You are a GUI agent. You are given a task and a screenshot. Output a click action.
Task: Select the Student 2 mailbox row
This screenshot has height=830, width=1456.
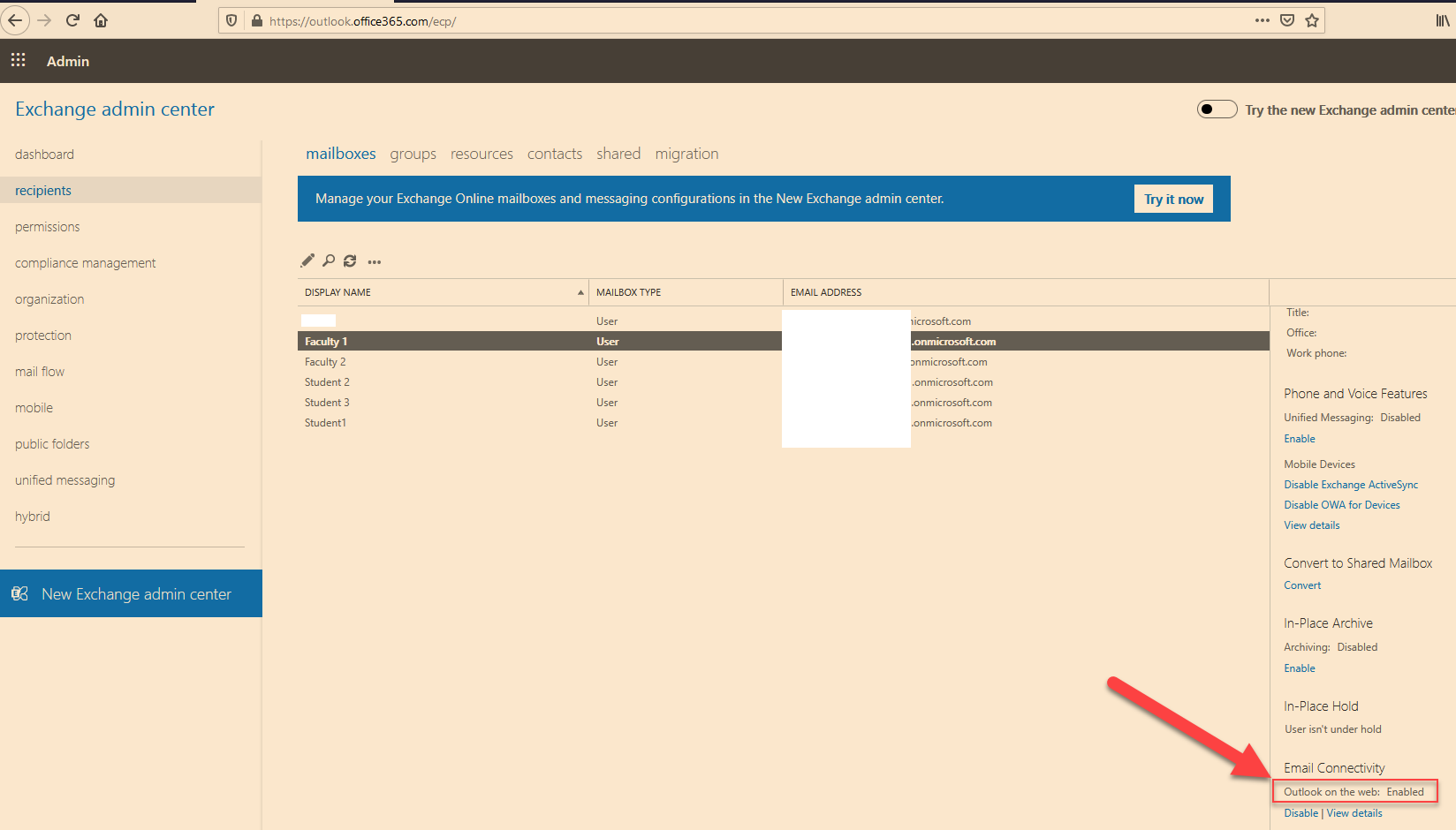[783, 381]
